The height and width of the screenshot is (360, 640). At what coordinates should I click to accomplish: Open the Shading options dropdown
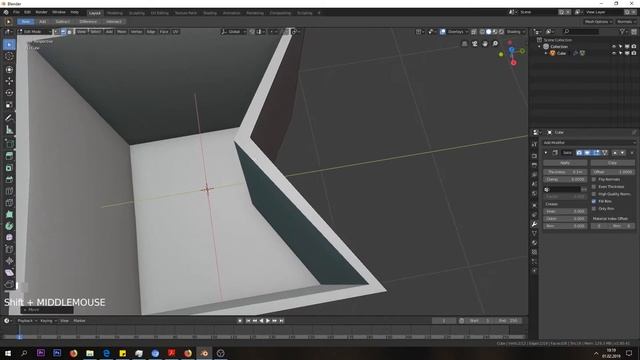[x=516, y=31]
